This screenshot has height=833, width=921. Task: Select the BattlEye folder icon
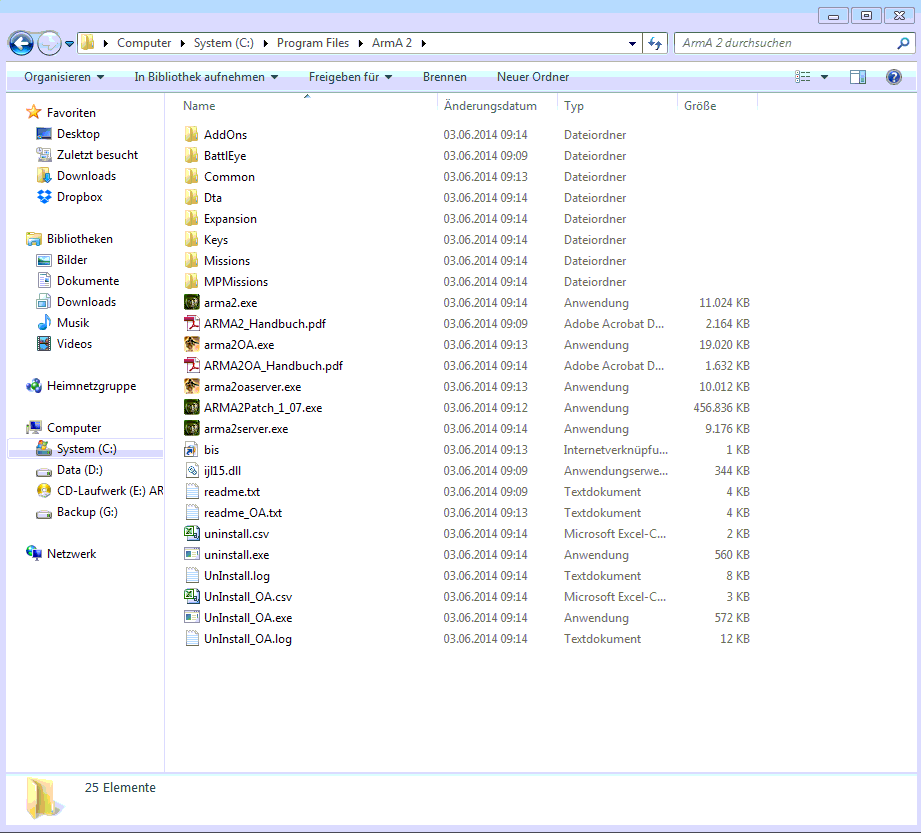pos(191,156)
